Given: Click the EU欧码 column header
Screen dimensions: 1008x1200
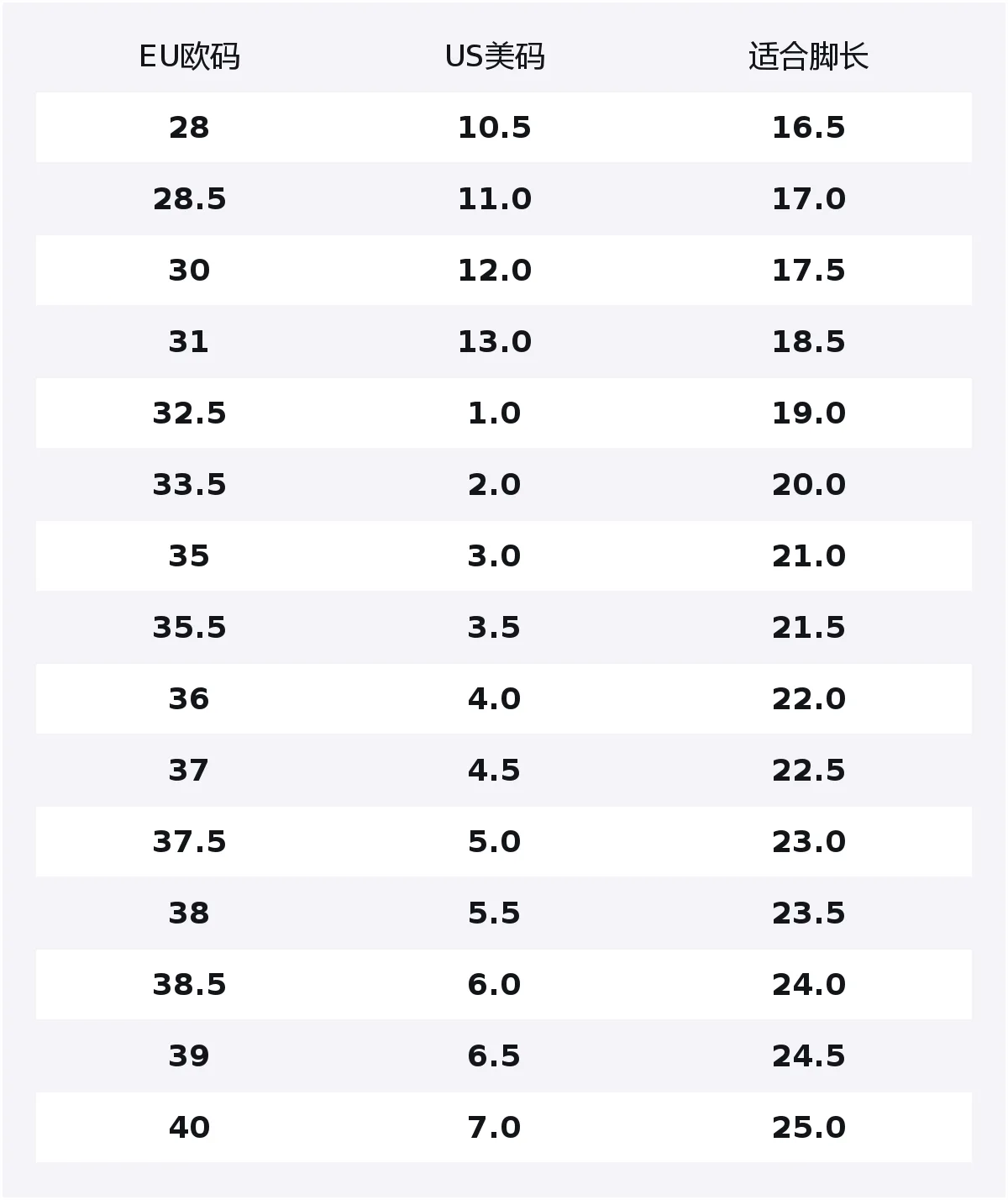Looking at the screenshot, I should [189, 57].
